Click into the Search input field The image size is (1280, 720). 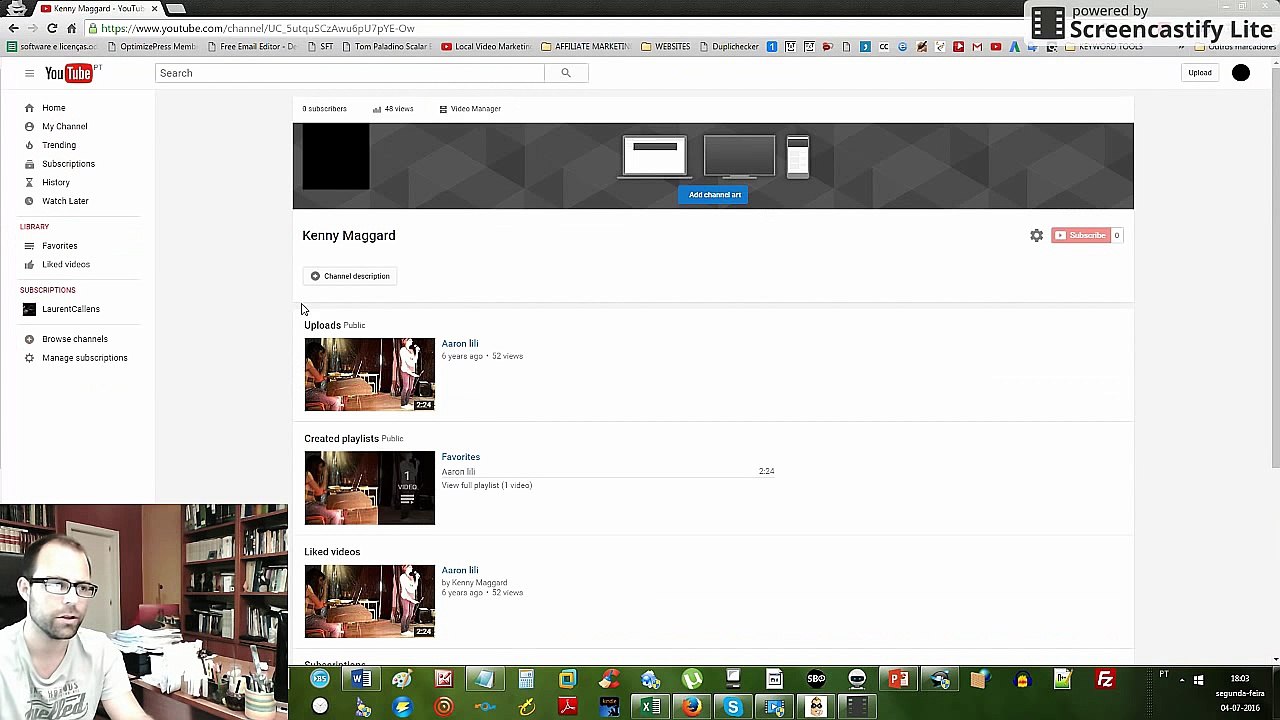click(350, 73)
